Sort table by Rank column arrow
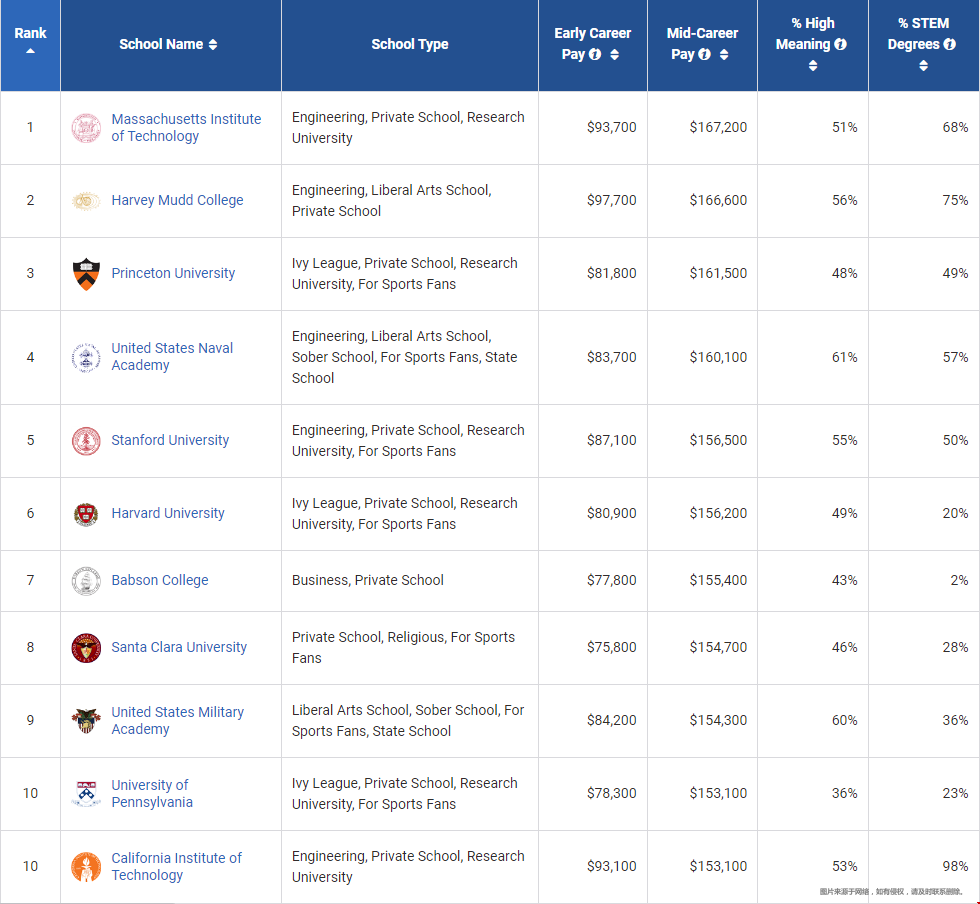Image resolution: width=980 pixels, height=904 pixels. pos(30,51)
